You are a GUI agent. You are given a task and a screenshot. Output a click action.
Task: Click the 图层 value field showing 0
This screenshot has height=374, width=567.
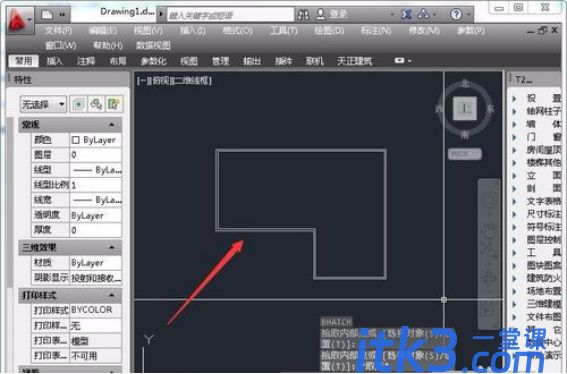95,155
